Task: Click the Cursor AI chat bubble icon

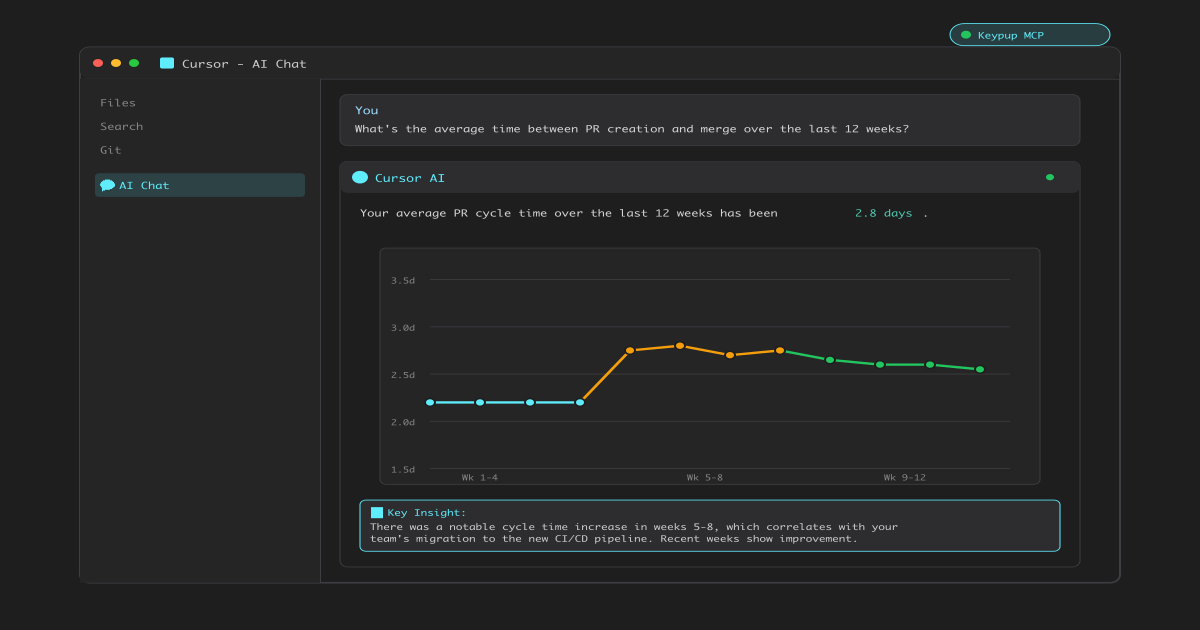Action: click(360, 177)
